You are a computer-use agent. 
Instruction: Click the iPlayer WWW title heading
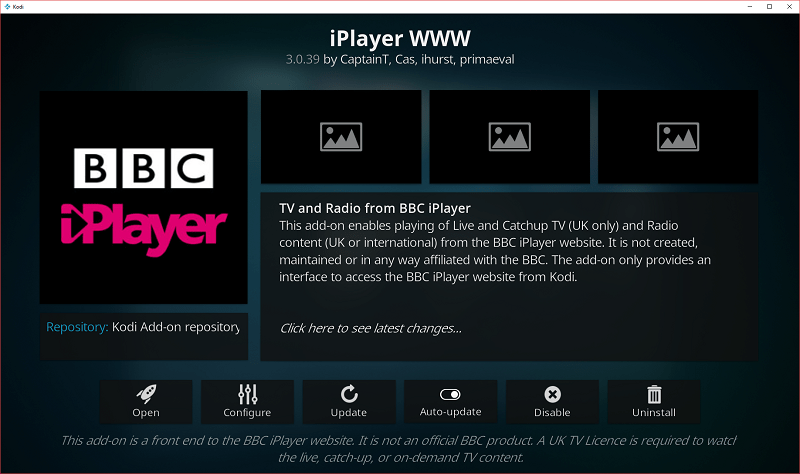coord(400,38)
